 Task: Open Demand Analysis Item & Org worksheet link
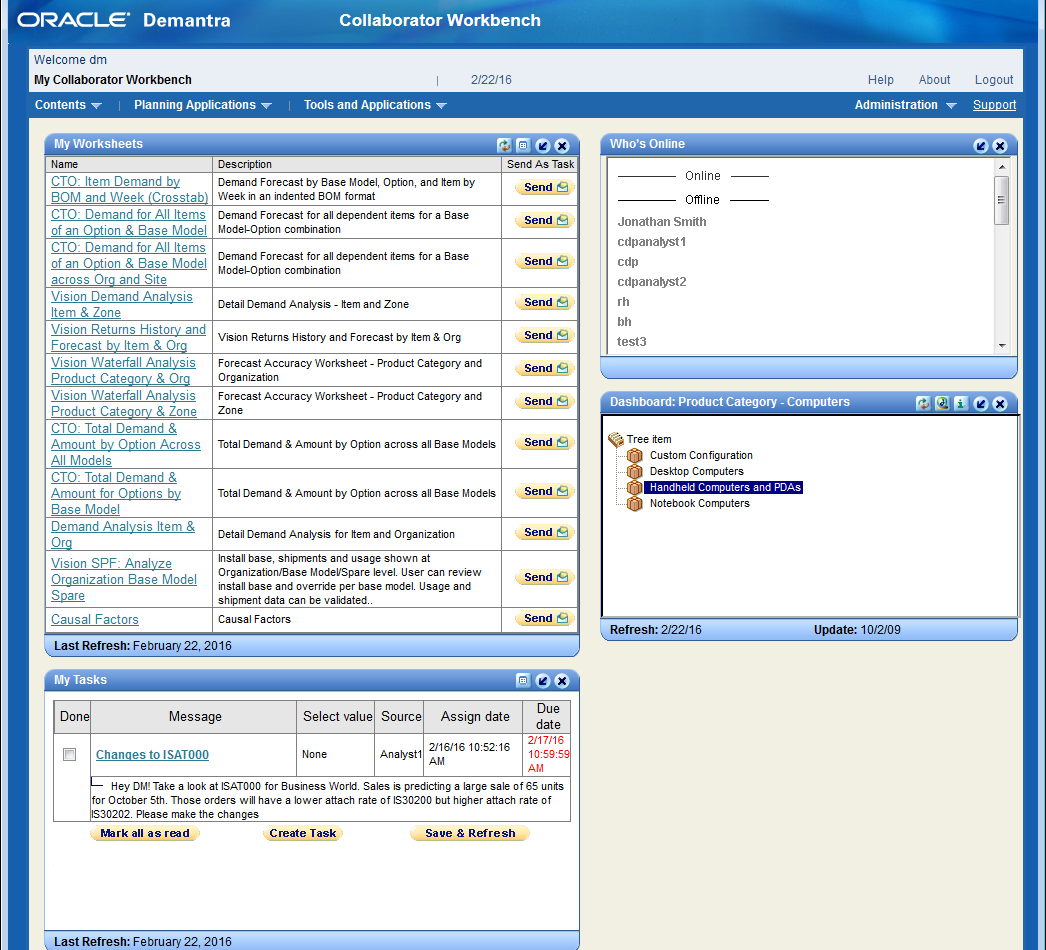coord(123,534)
